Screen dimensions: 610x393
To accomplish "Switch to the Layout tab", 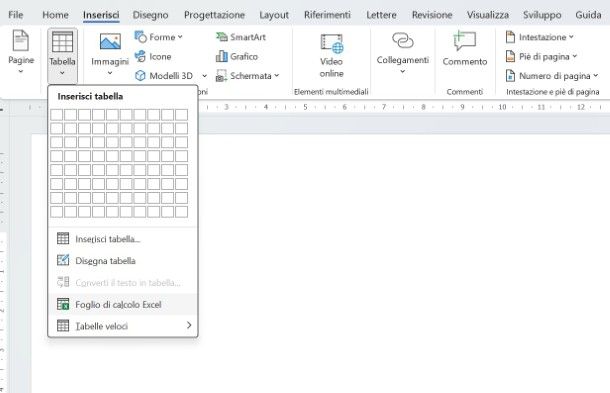I will (274, 15).
